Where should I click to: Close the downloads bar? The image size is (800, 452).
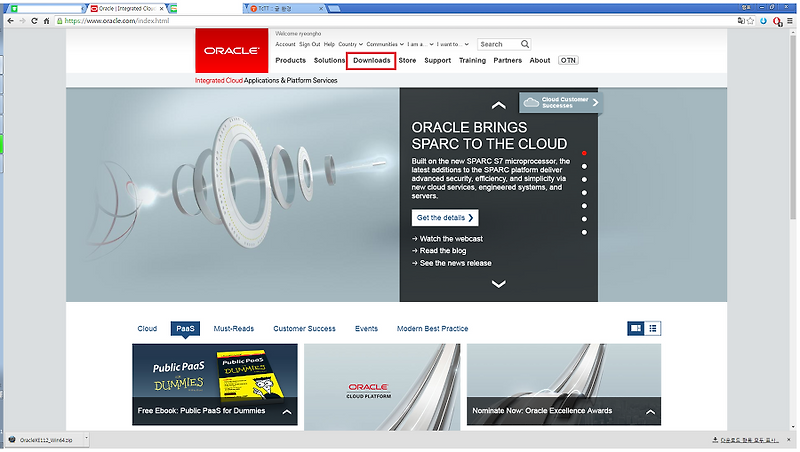click(788, 440)
